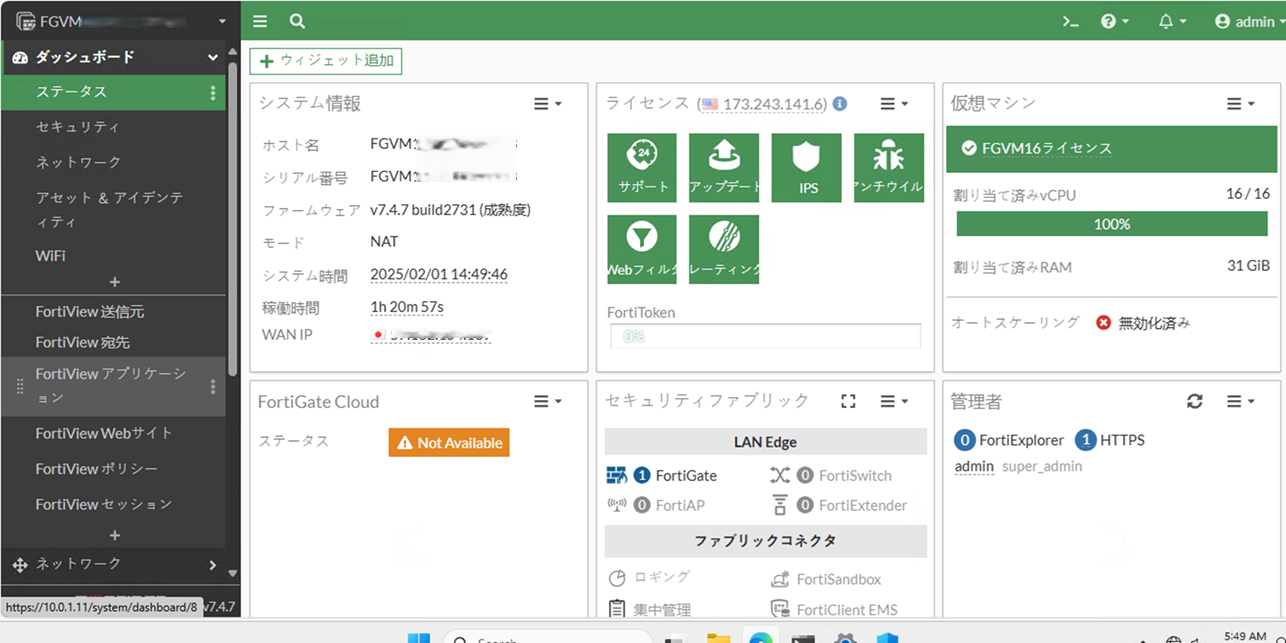Refresh the 管理者 widget
Screen dimensions: 1286x643
(x=1194, y=401)
